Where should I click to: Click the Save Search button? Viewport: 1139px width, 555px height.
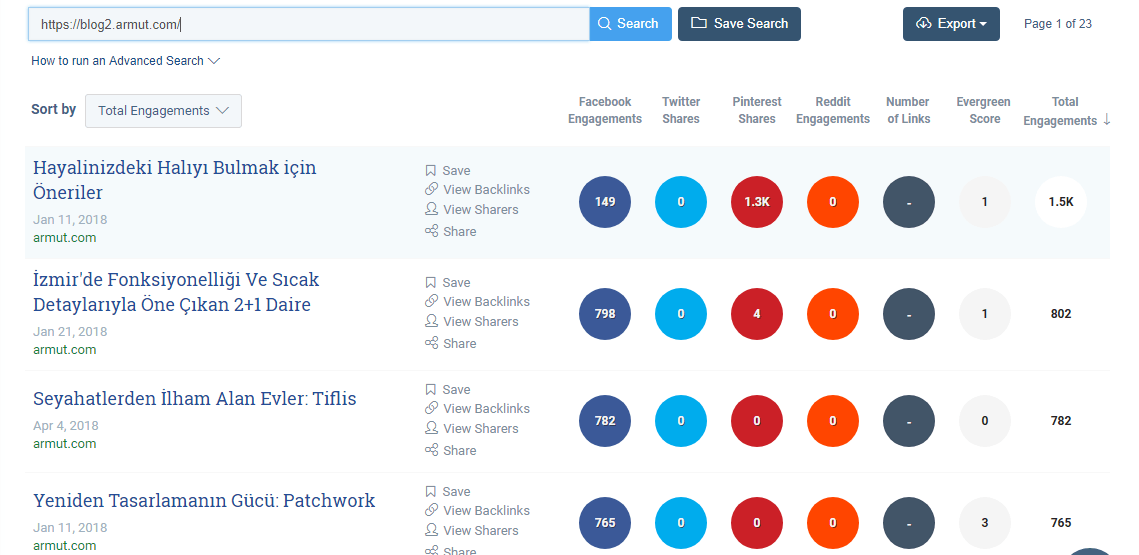coord(739,24)
